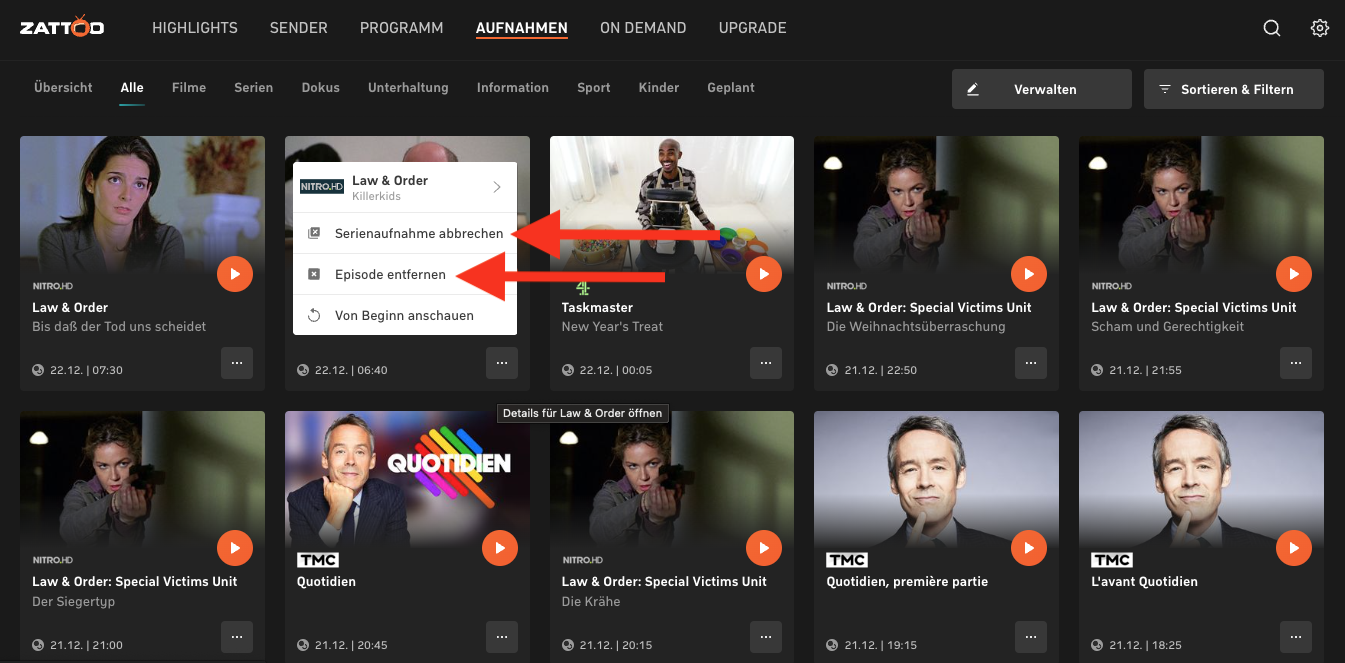The height and width of the screenshot is (663, 1345).
Task: Click episode title 'Scham und Gerechtigkeit'
Action: (x=1167, y=326)
